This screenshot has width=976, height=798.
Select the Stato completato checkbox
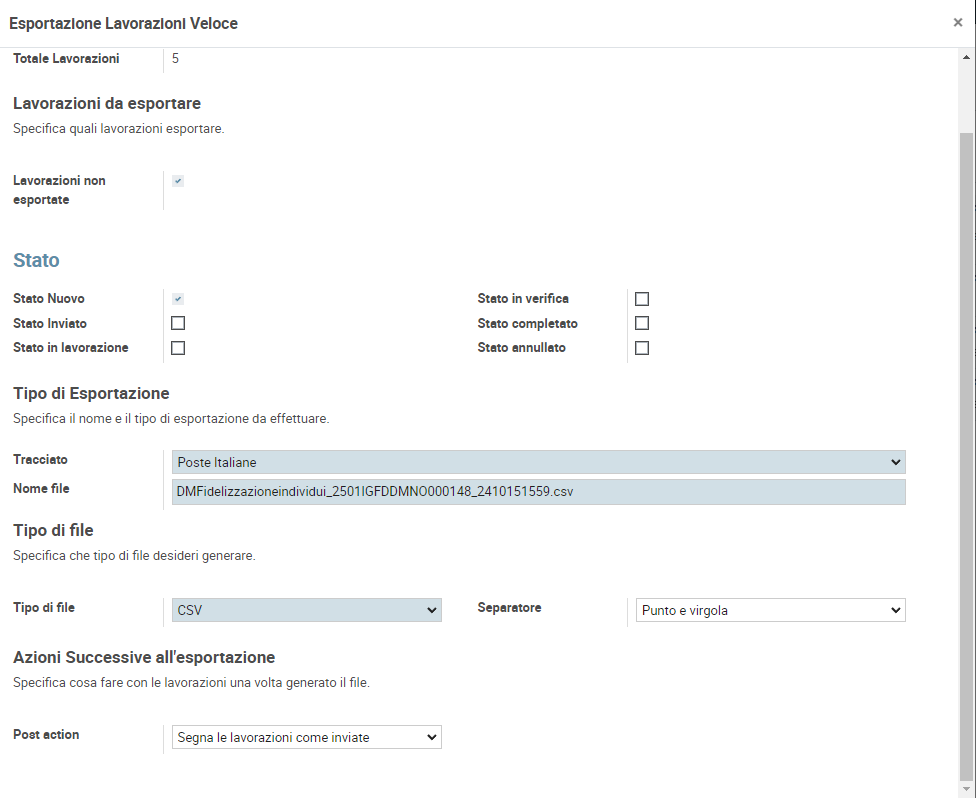tap(642, 323)
